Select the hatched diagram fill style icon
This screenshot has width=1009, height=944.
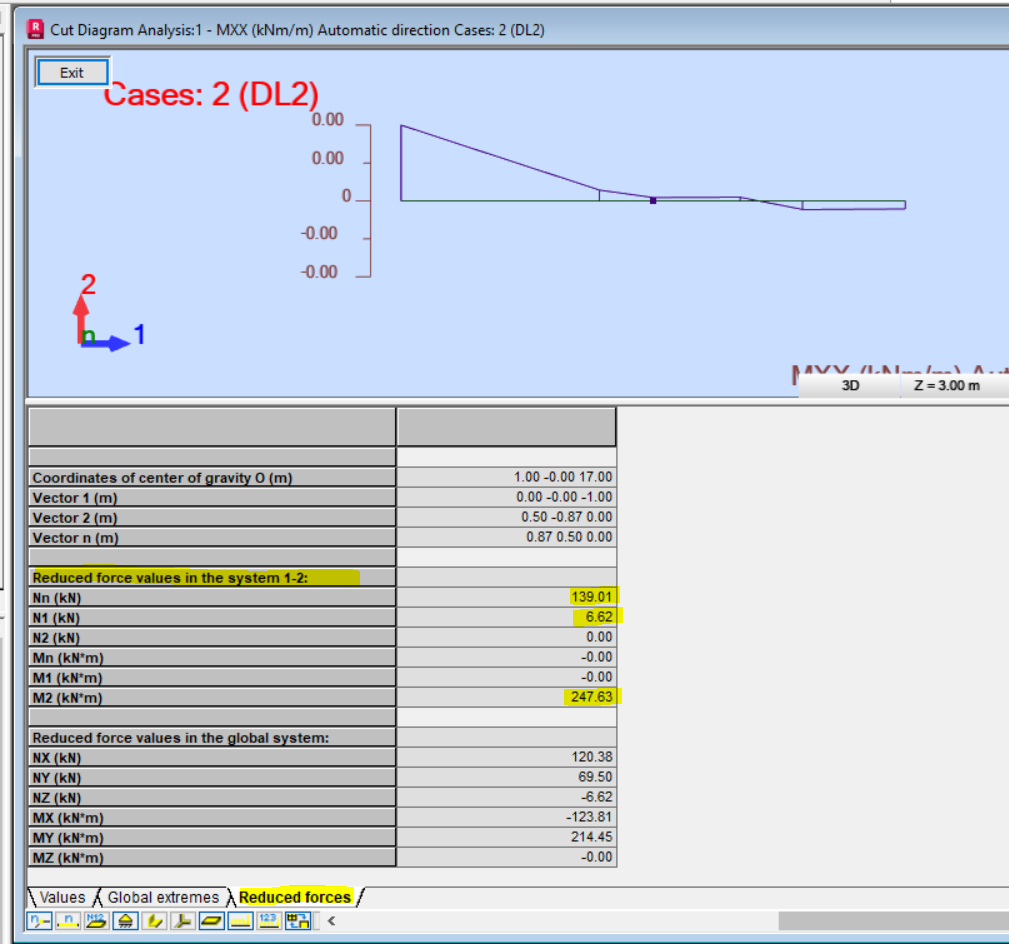125,921
